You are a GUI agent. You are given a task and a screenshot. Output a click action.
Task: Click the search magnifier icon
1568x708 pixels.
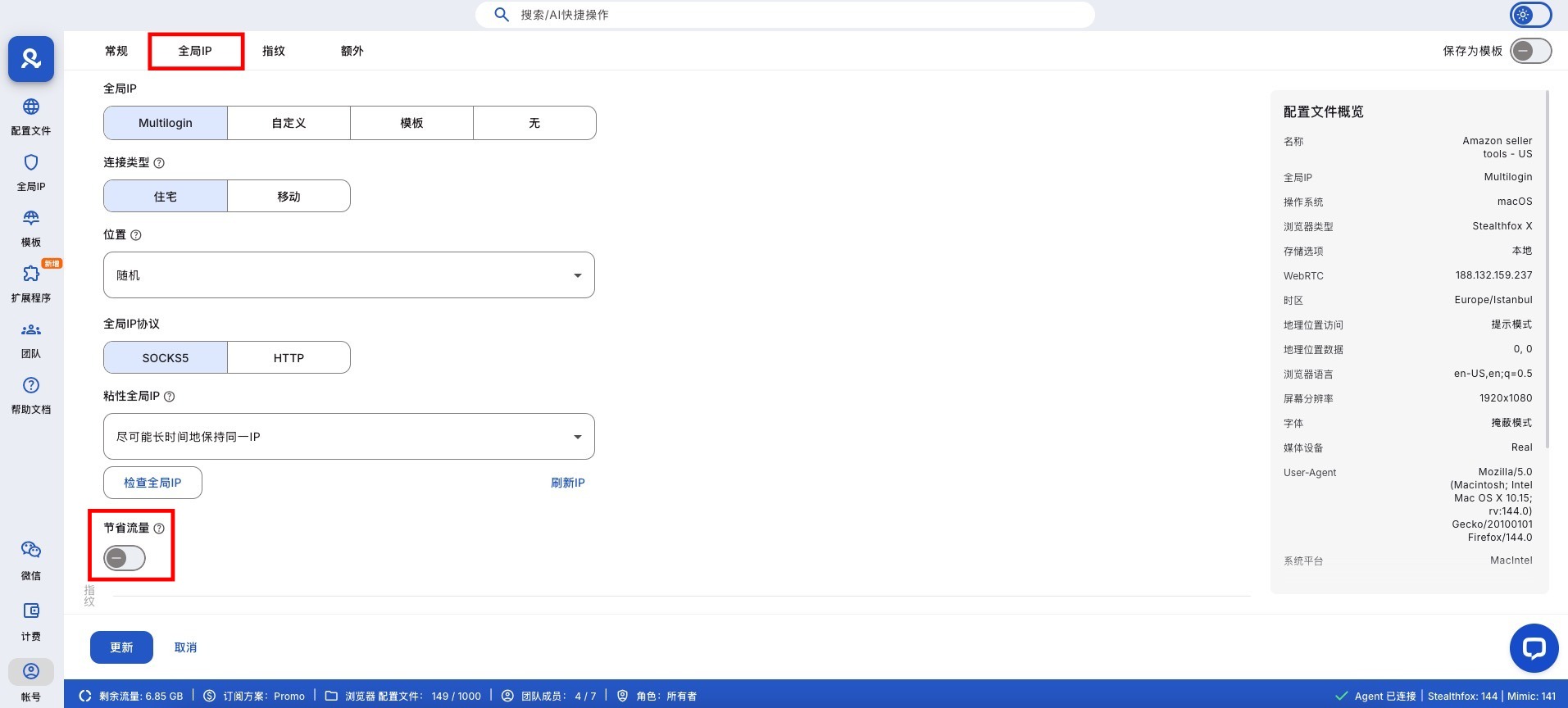(502, 15)
